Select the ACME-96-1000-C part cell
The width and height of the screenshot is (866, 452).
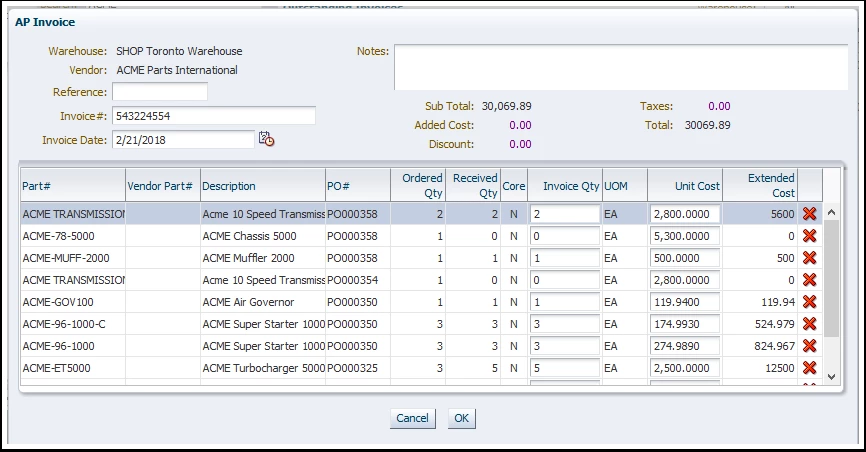[x=73, y=324]
